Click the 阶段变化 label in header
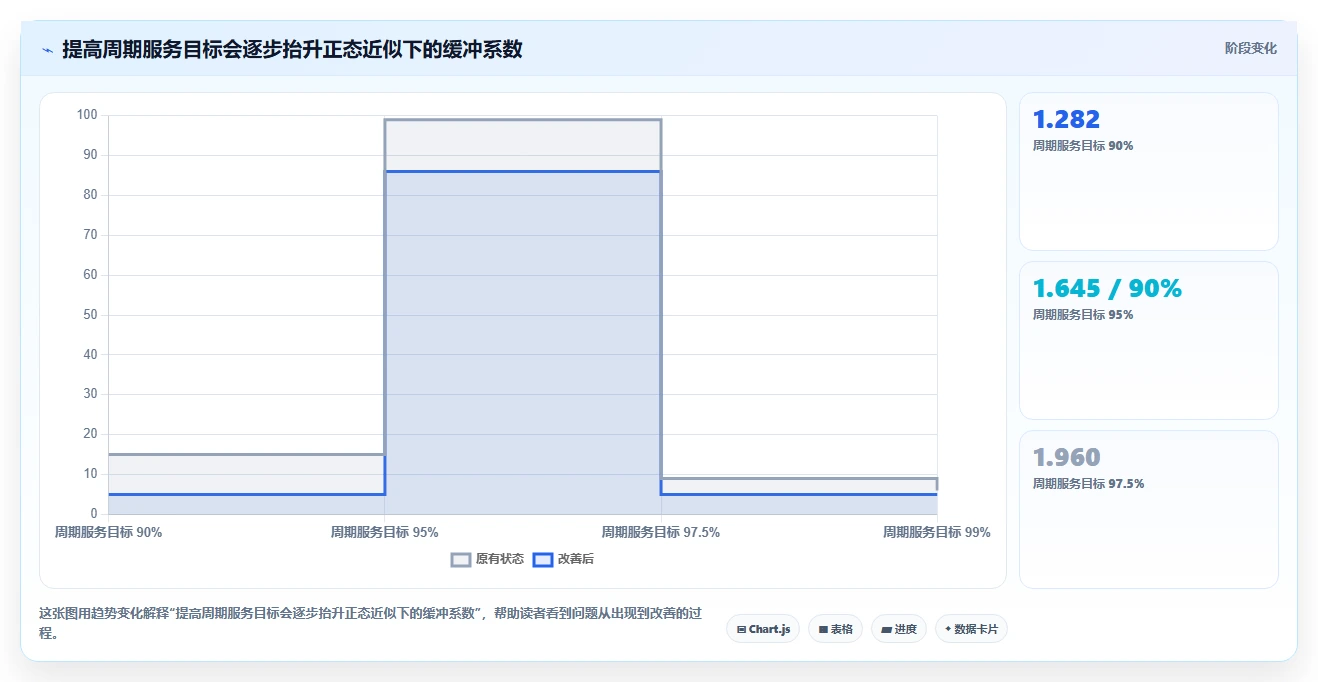Viewport: 1318px width, 682px height. (1250, 48)
